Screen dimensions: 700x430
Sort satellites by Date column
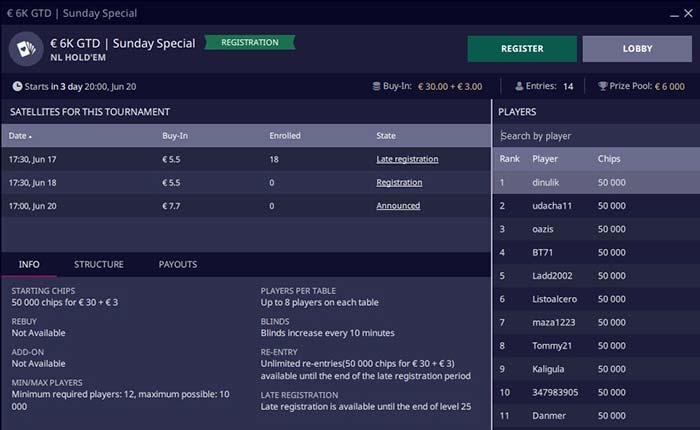(x=20, y=136)
